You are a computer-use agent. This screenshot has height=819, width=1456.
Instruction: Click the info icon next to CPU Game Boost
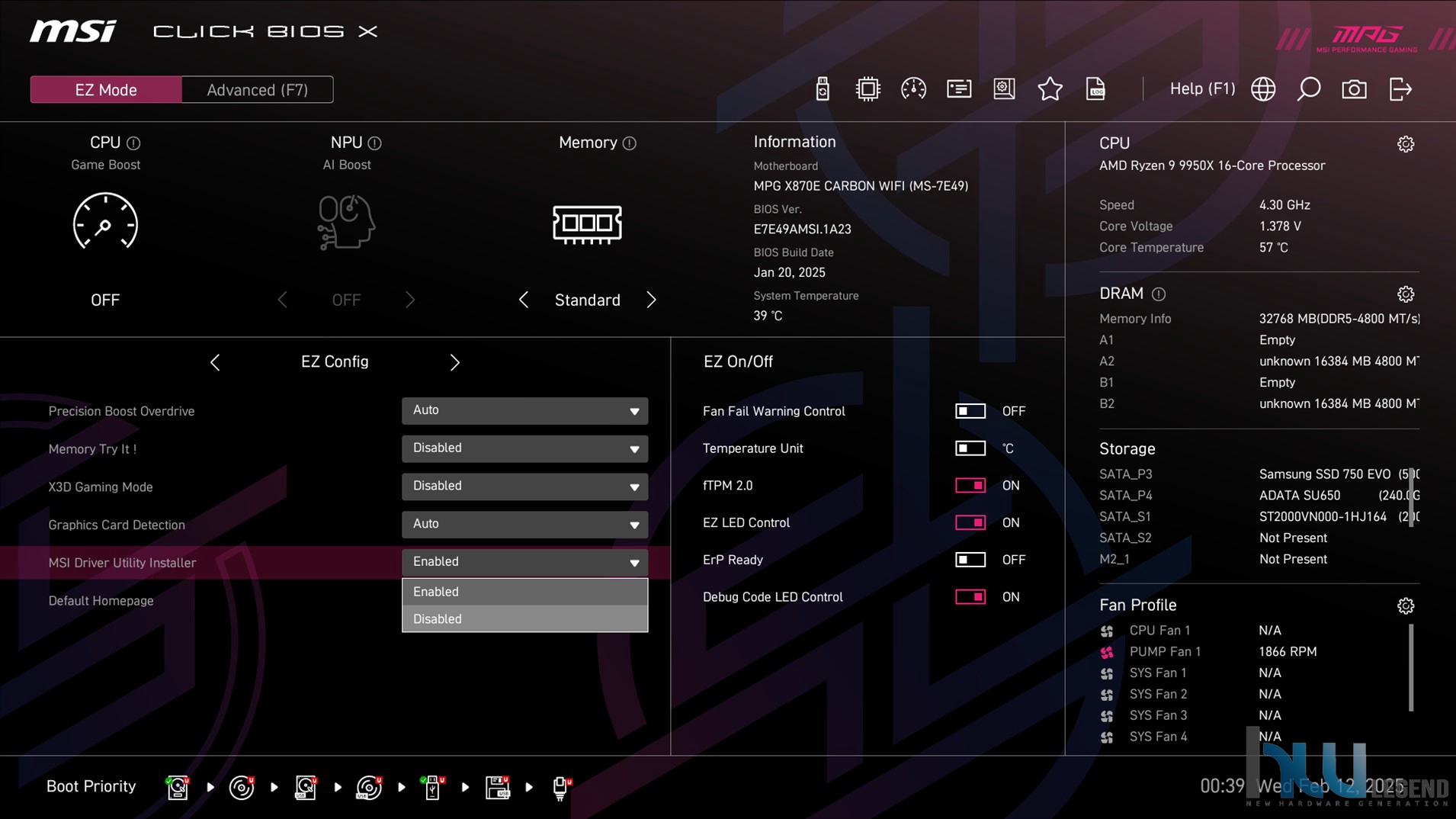pos(133,143)
